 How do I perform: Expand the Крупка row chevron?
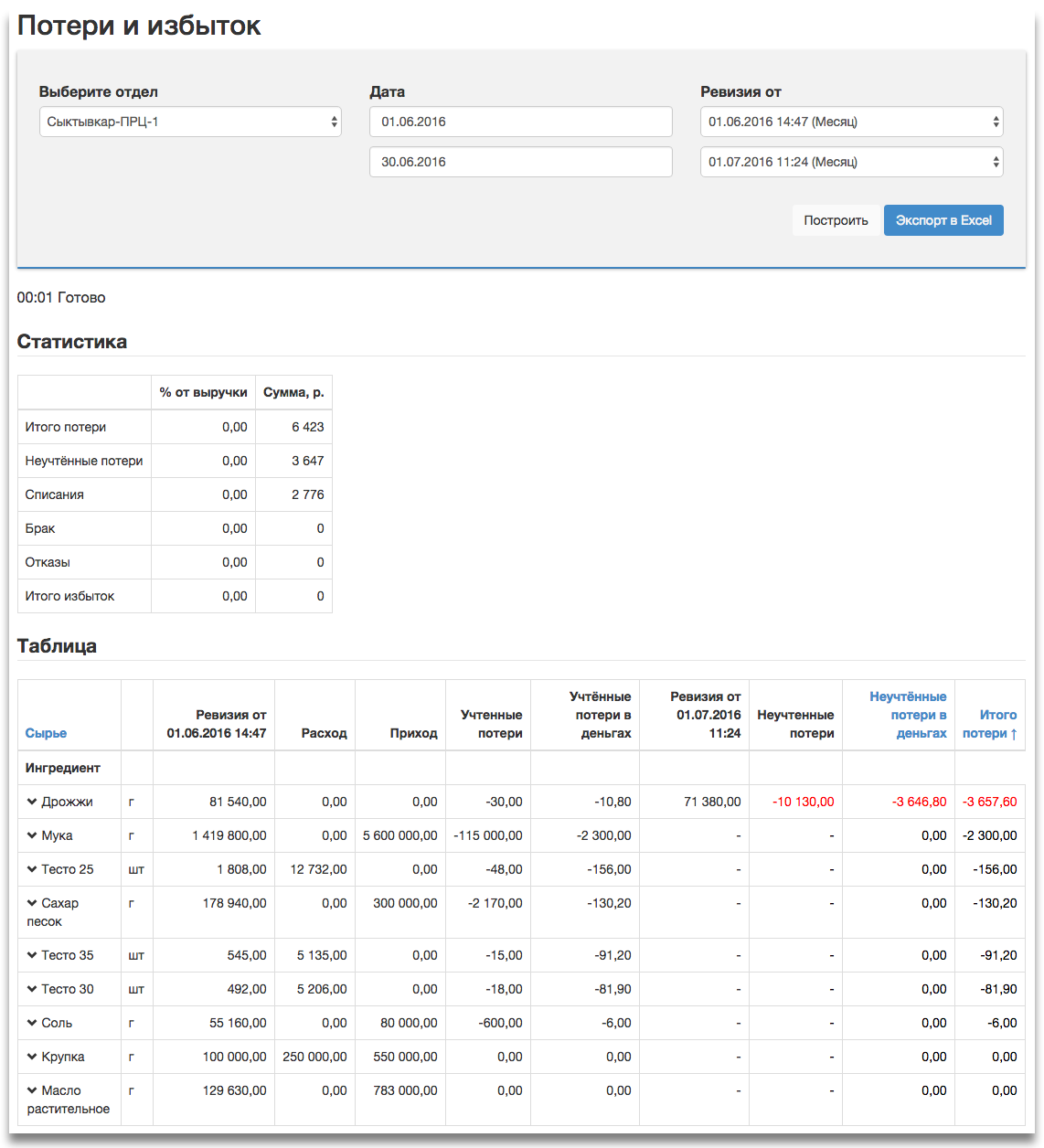click(x=32, y=1057)
